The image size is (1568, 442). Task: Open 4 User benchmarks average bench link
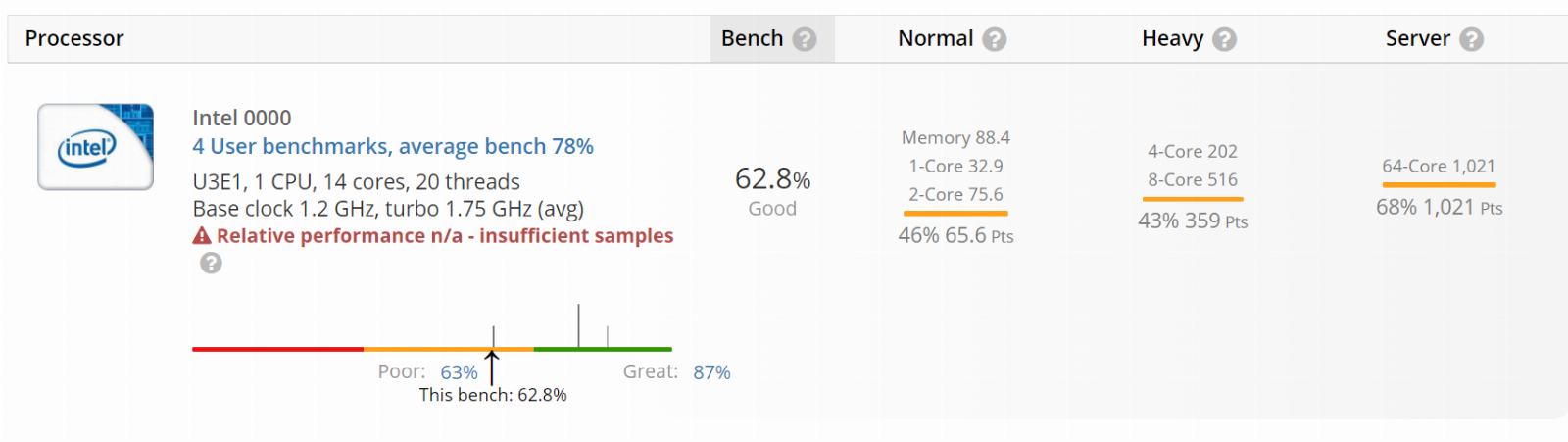click(x=393, y=146)
